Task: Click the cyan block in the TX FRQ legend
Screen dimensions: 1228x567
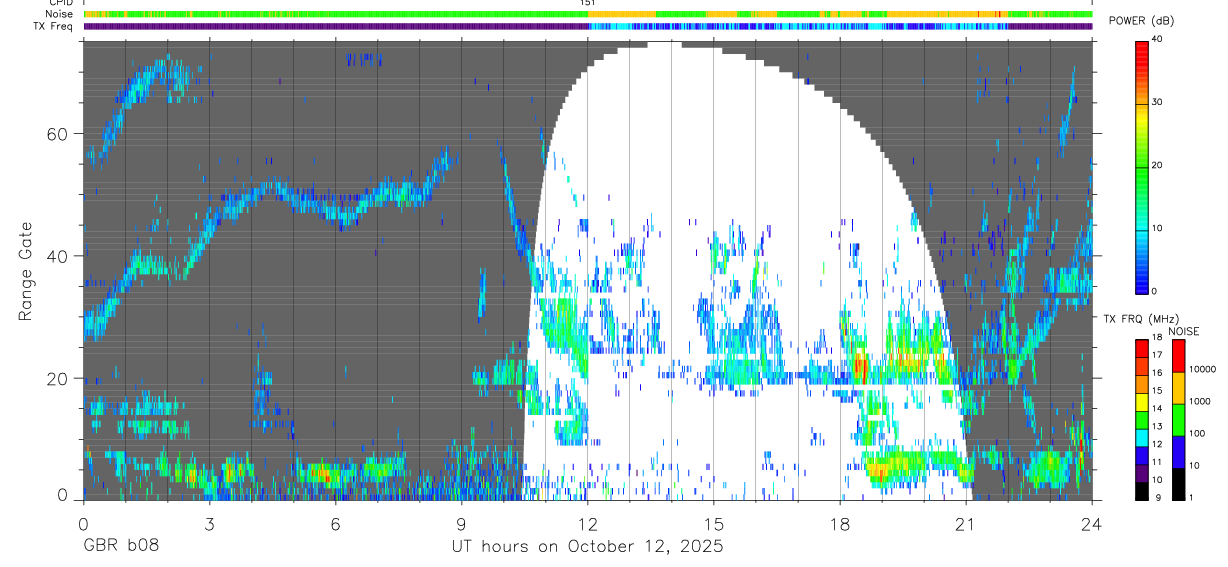Action: coord(1142,436)
